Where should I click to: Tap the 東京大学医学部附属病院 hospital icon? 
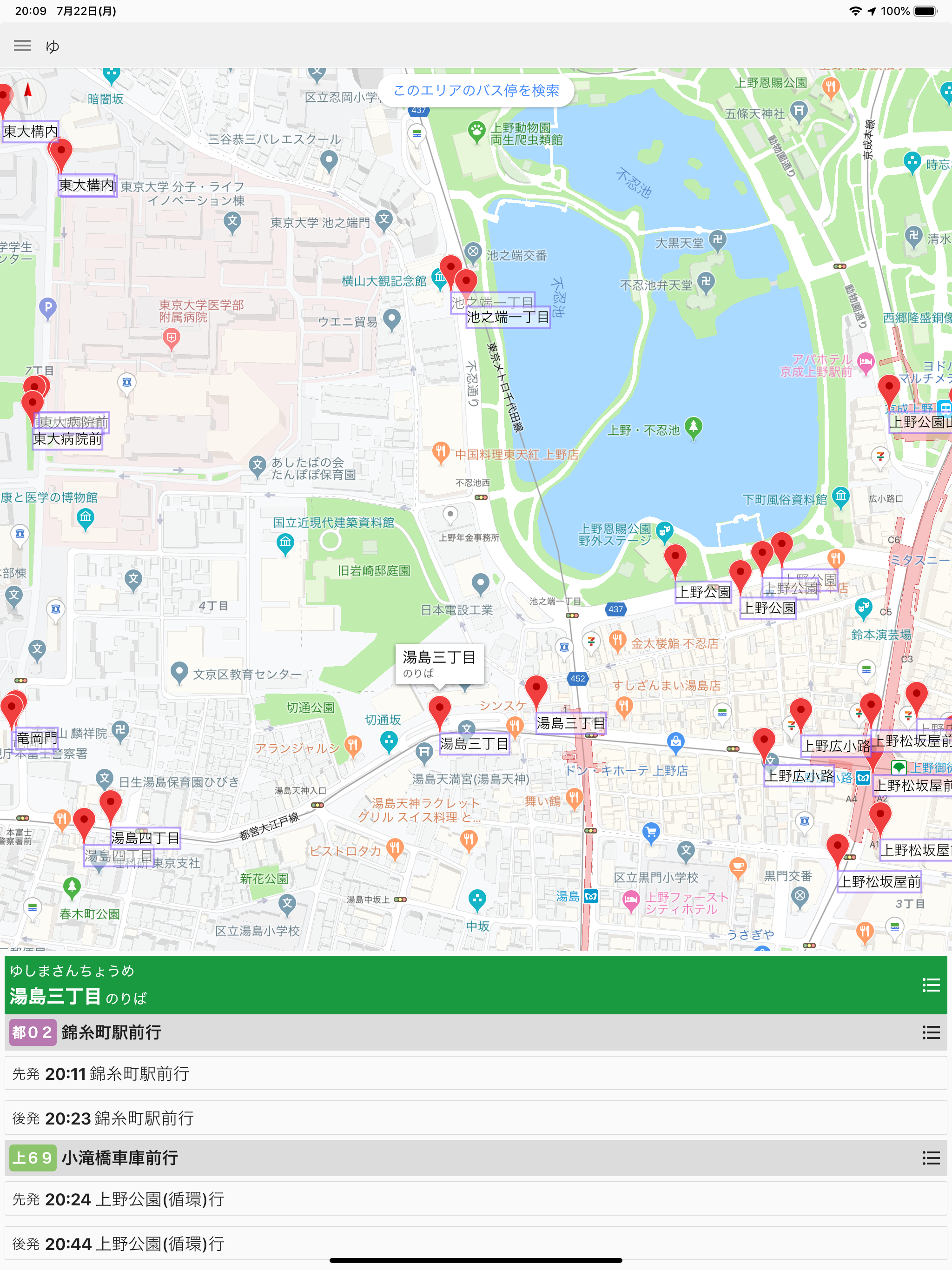point(171,338)
